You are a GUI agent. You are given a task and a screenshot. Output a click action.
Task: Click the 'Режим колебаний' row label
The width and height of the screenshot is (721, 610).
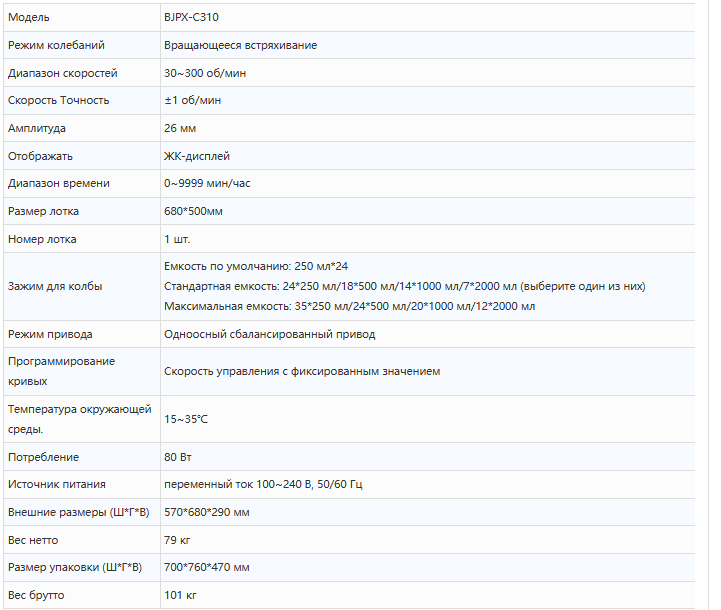(x=56, y=45)
